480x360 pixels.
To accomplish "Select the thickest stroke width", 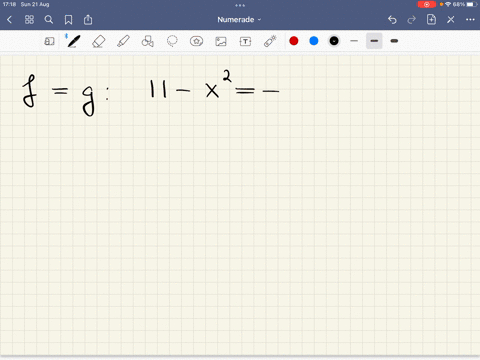I will (394, 41).
